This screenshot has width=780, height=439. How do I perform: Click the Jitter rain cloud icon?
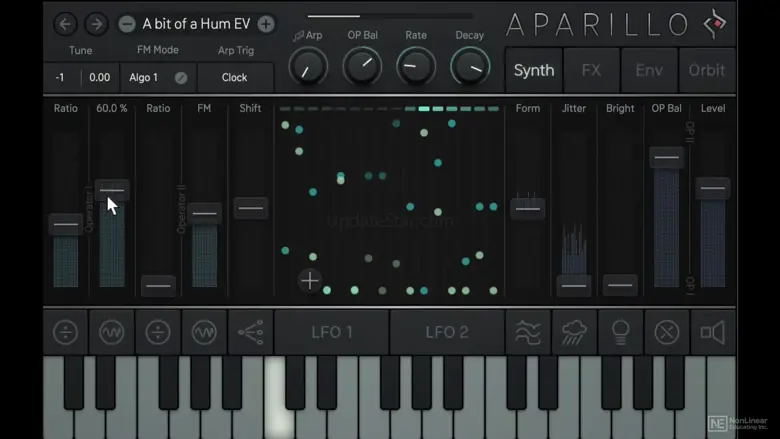tap(574, 332)
